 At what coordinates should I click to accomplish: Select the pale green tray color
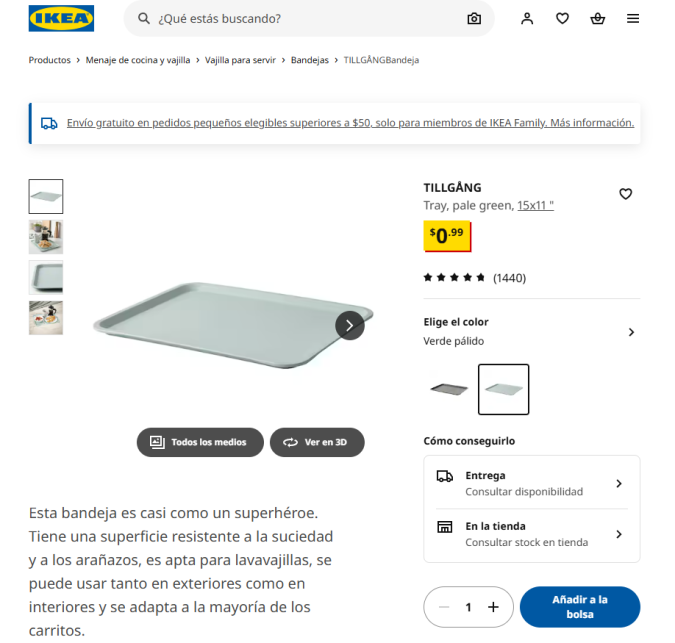click(504, 390)
